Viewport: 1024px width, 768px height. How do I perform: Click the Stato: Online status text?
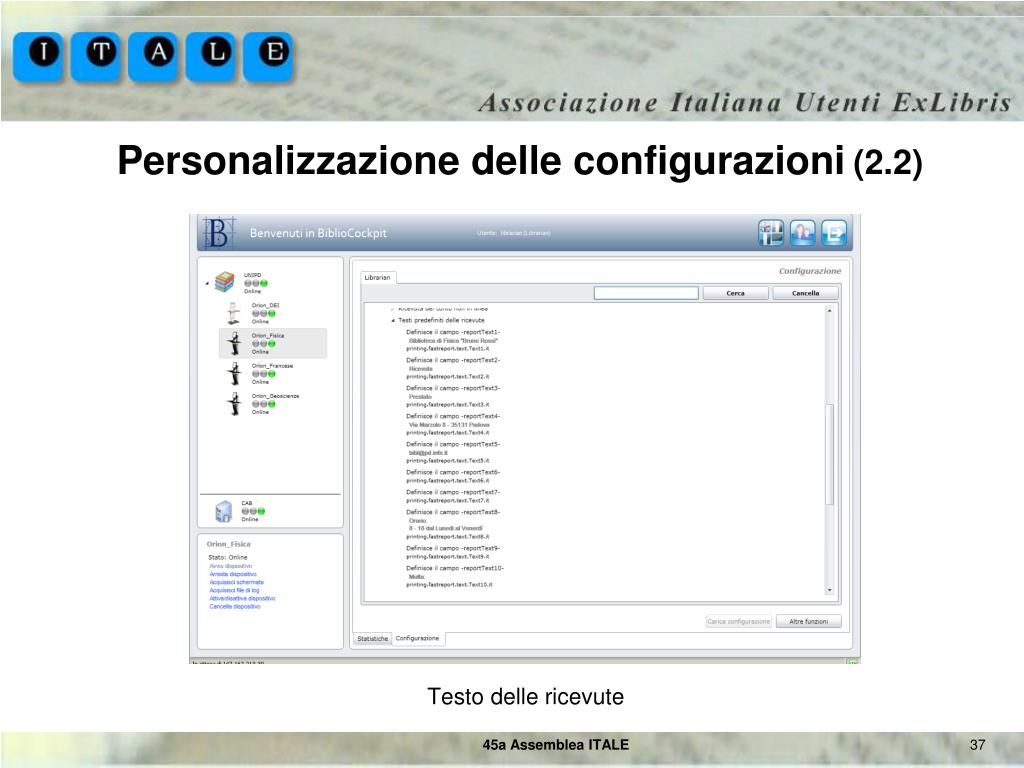tap(228, 558)
